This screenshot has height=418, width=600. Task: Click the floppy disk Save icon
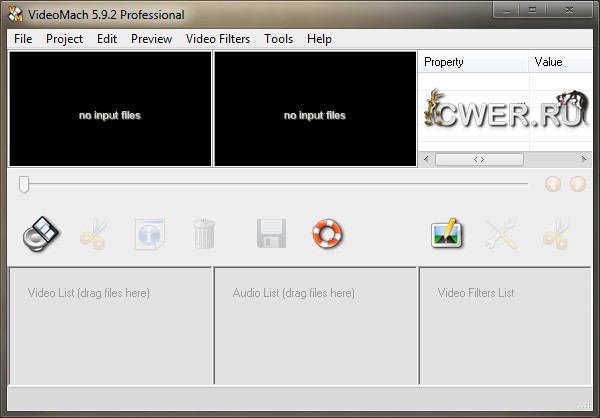pos(272,234)
